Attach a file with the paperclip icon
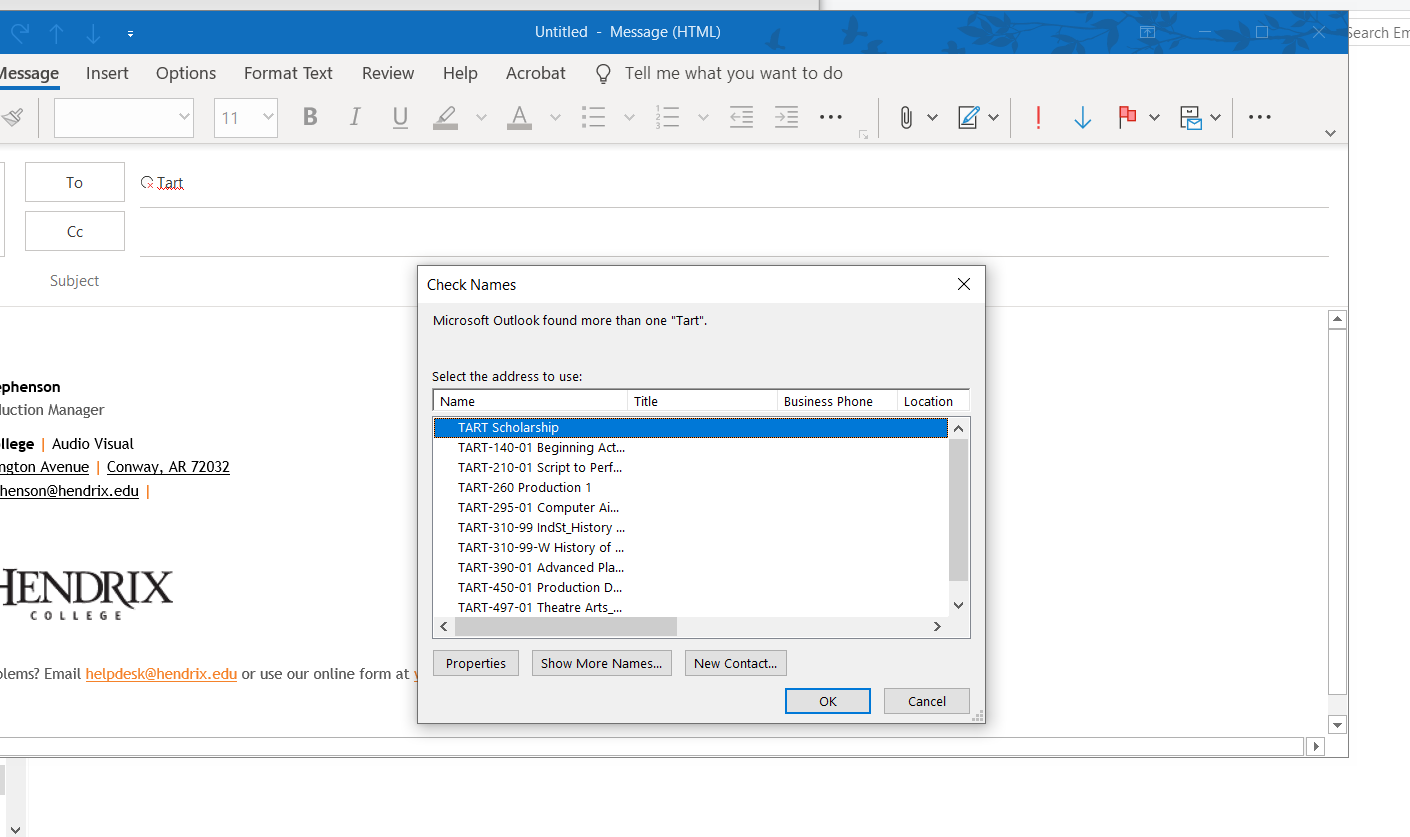 [x=906, y=118]
